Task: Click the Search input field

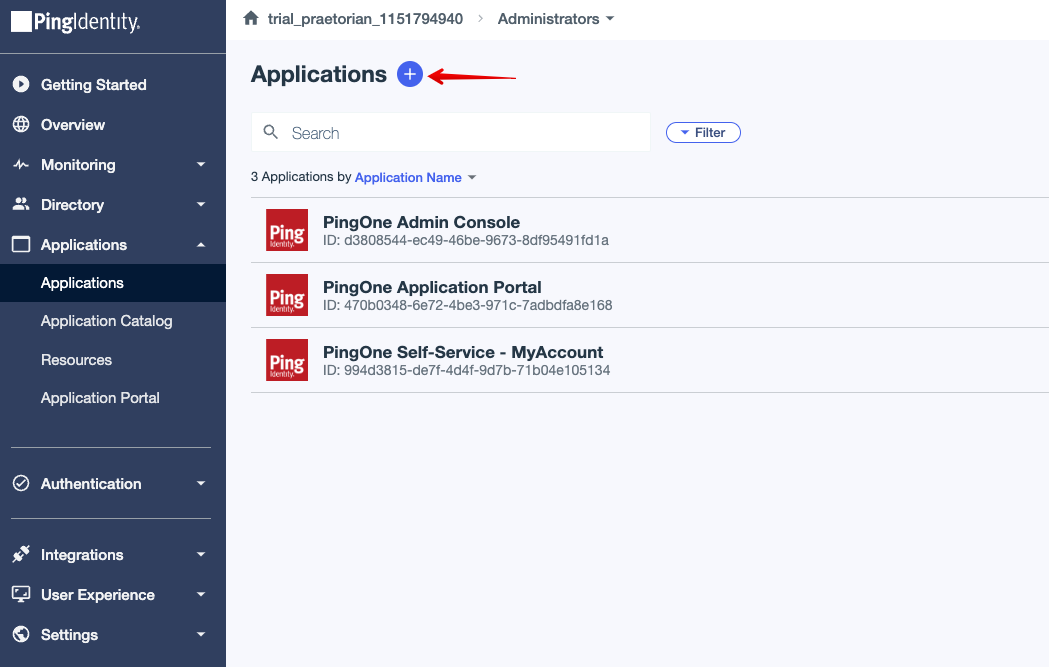Action: point(451,132)
